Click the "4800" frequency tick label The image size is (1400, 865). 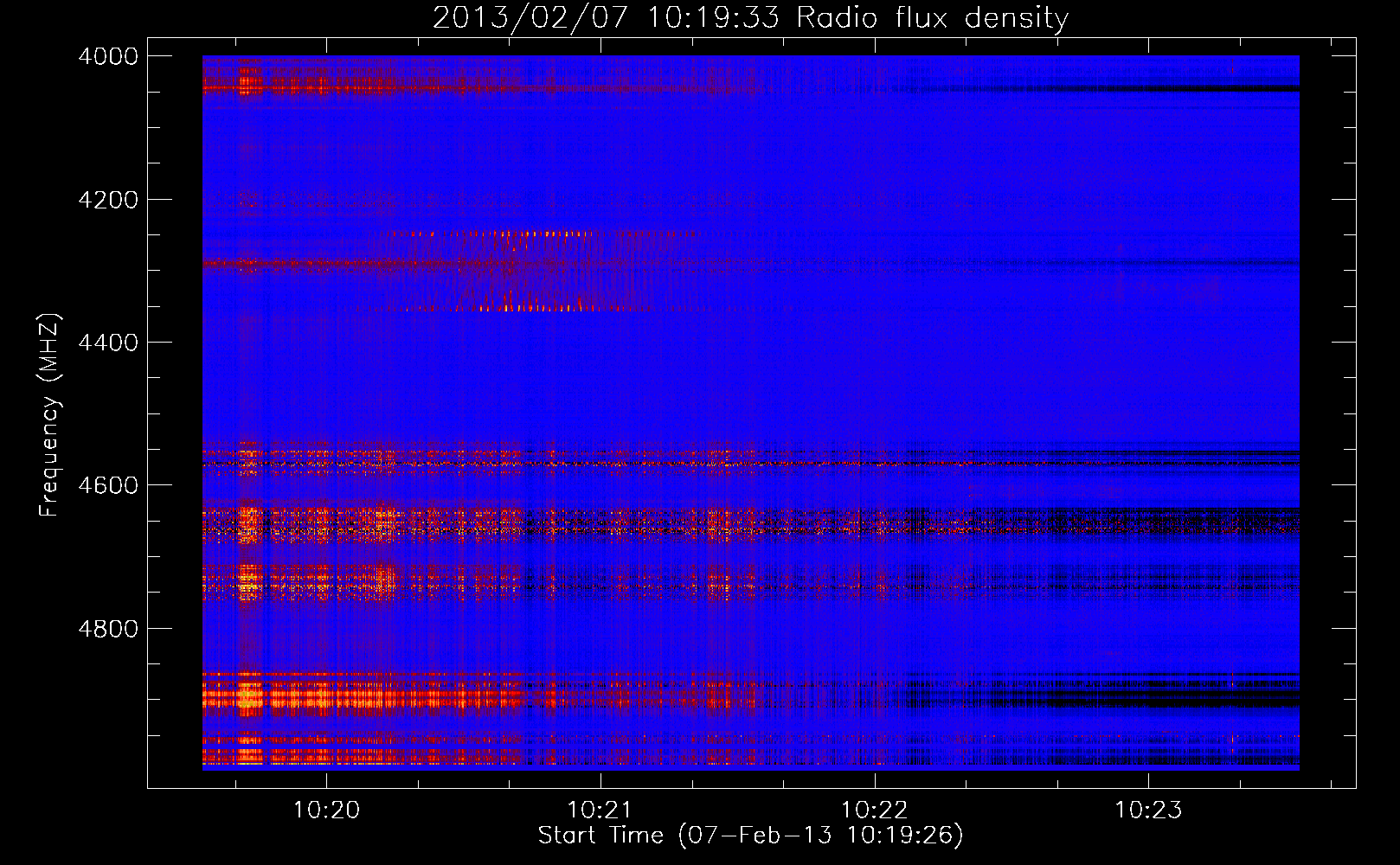click(x=108, y=629)
